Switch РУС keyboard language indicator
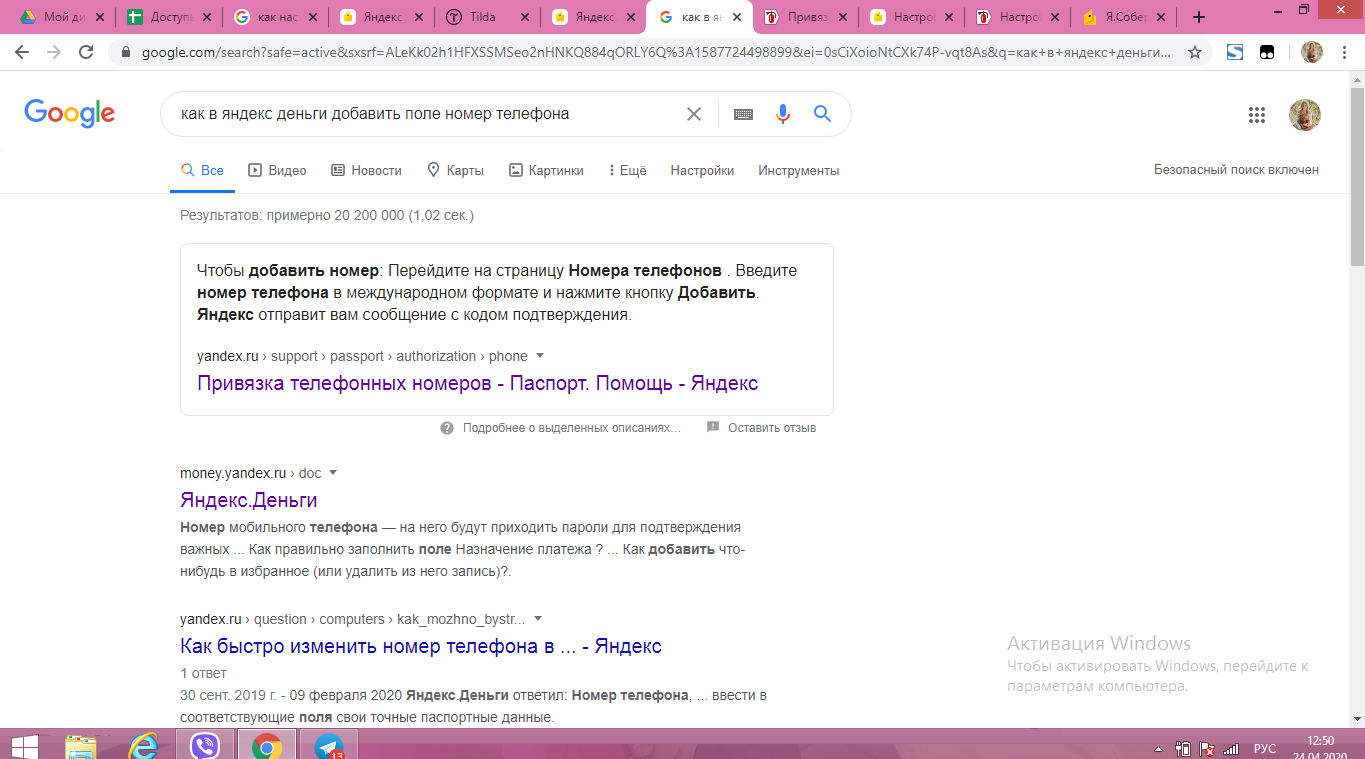 1265,748
